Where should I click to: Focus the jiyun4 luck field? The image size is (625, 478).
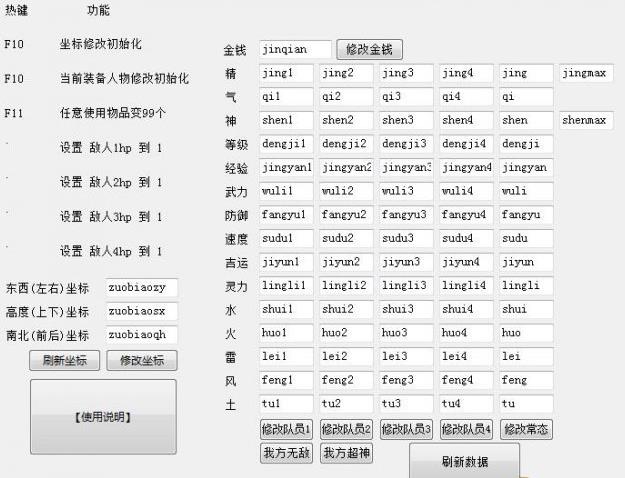pos(466,262)
